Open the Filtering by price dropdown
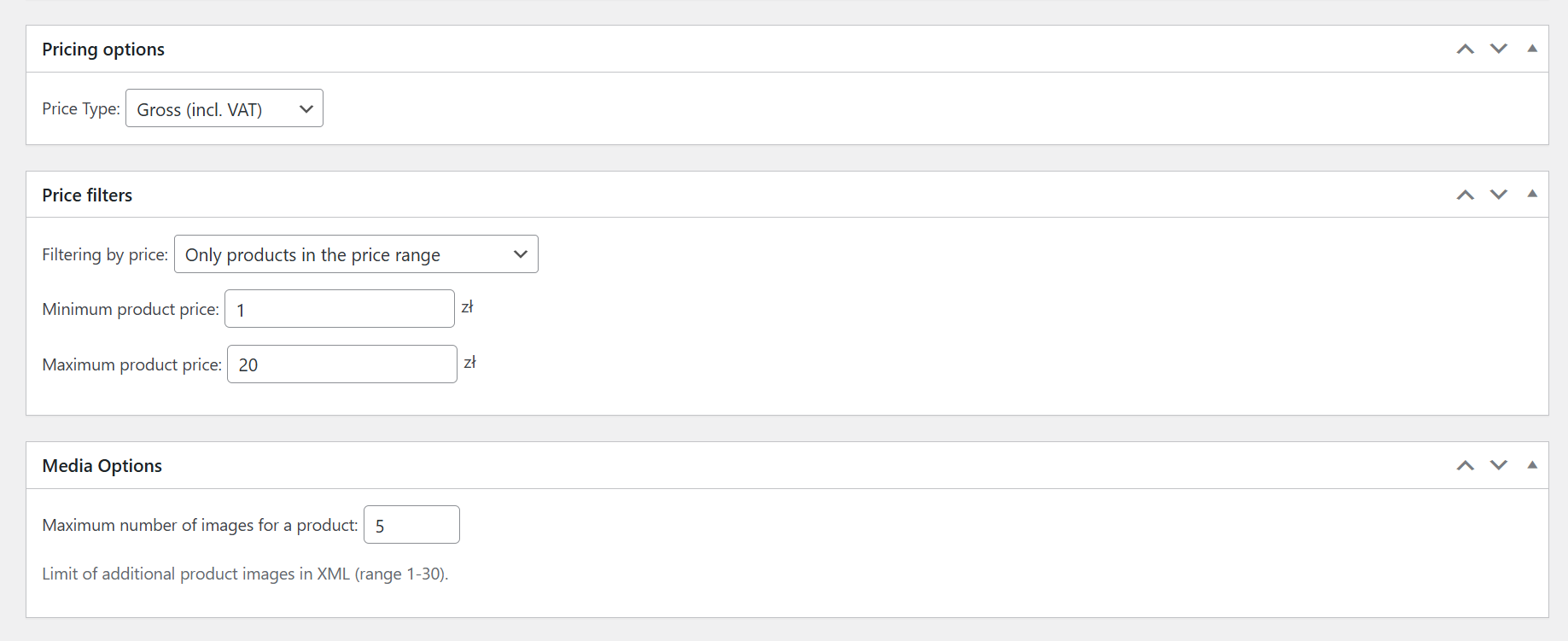The image size is (1568, 641). (356, 254)
